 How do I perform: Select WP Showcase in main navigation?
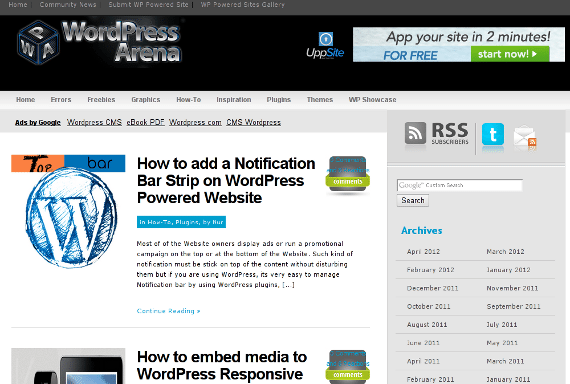coord(372,100)
